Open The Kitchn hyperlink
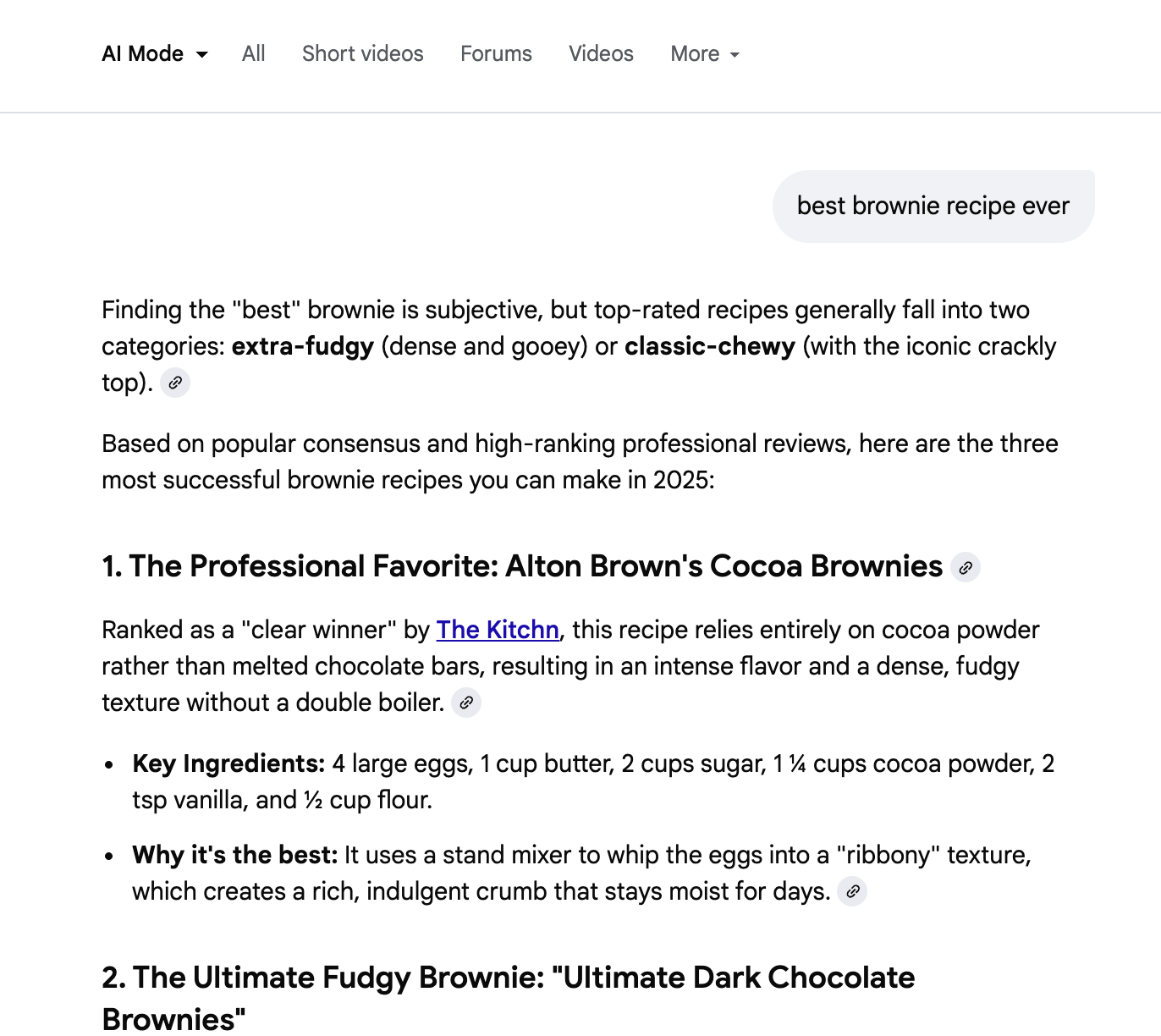The height and width of the screenshot is (1036, 1161). (x=498, y=630)
